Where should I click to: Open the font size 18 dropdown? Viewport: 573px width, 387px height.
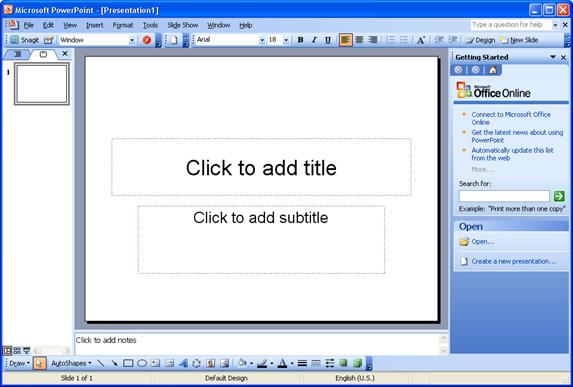pyautogui.click(x=286, y=40)
